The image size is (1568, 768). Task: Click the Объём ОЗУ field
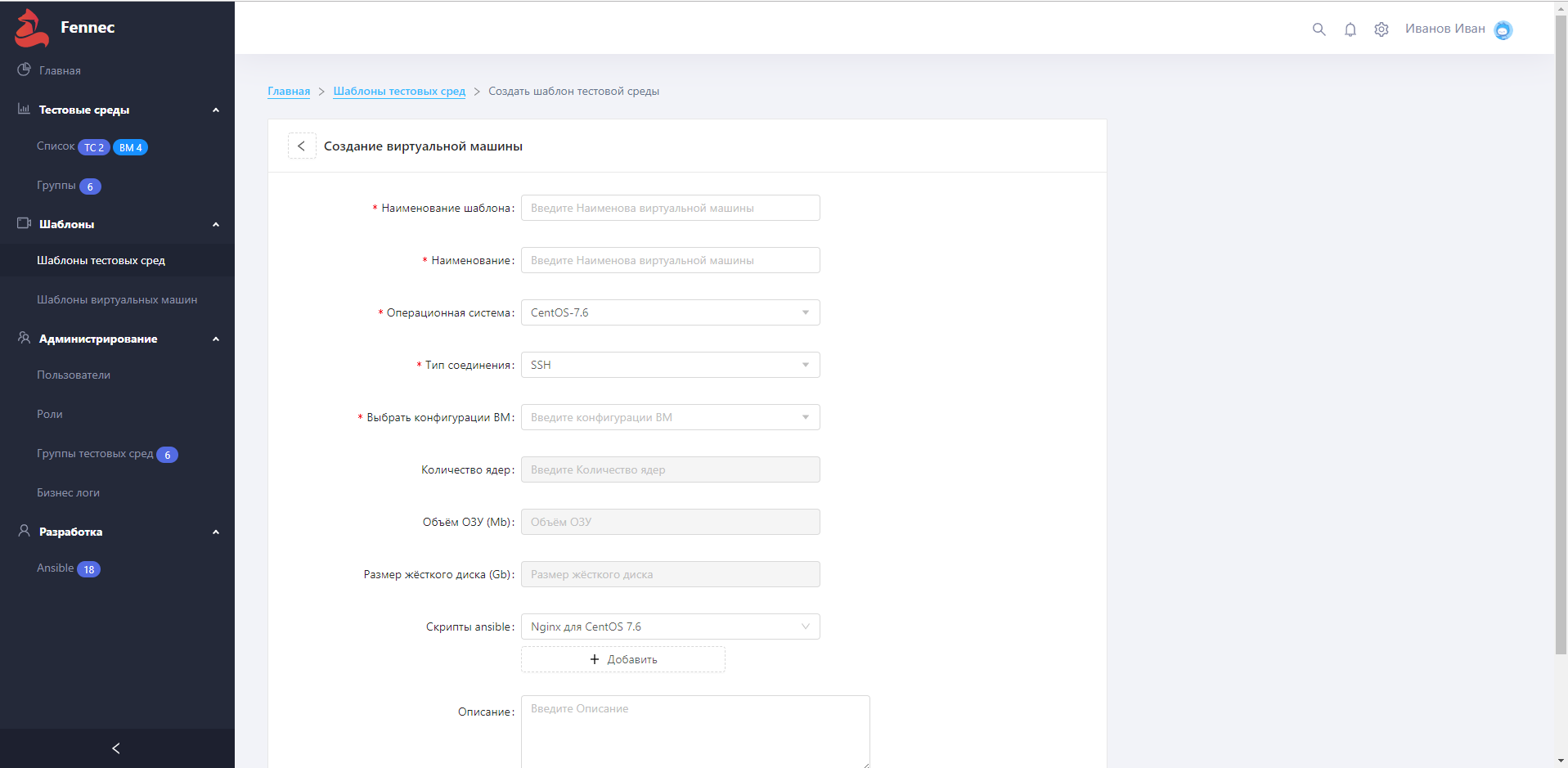(671, 522)
